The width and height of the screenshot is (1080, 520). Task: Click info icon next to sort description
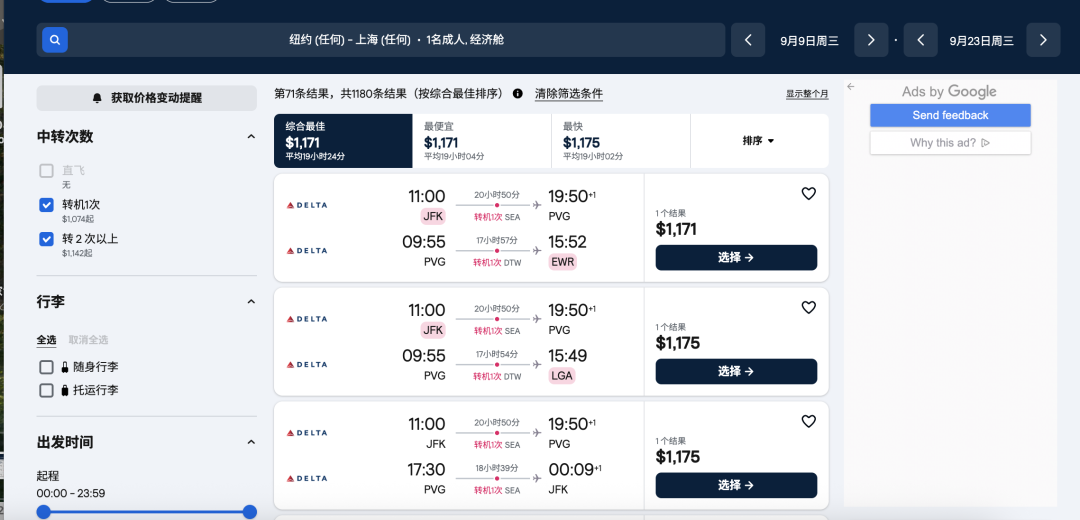pos(518,94)
